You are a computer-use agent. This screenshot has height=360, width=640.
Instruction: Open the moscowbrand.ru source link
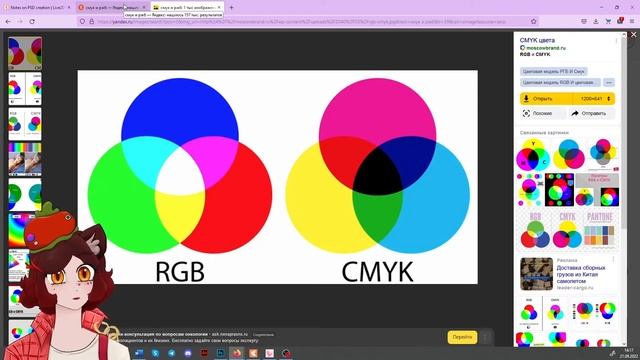pyautogui.click(x=546, y=48)
